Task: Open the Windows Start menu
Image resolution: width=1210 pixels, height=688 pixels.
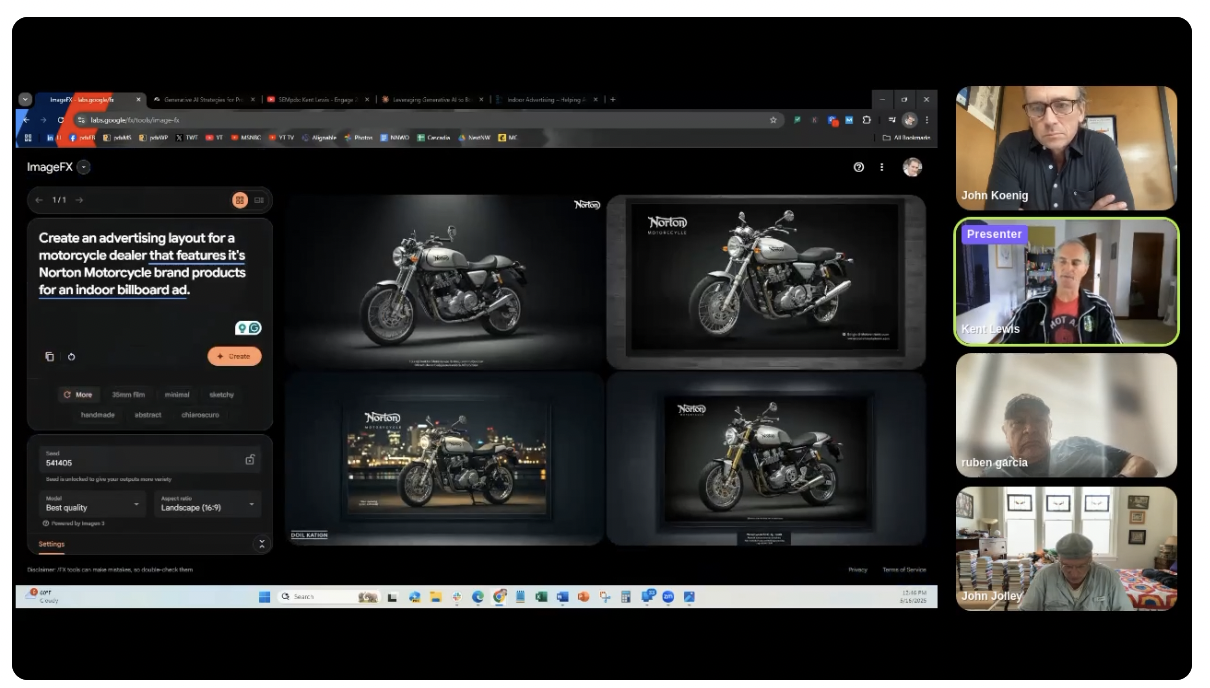Action: point(264,597)
